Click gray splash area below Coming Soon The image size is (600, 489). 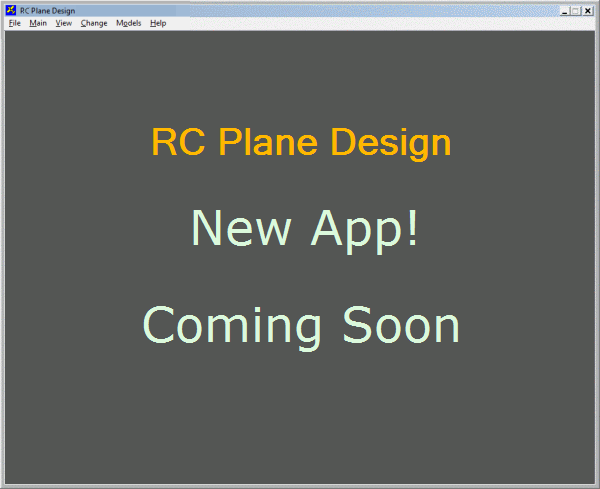click(x=300, y=420)
